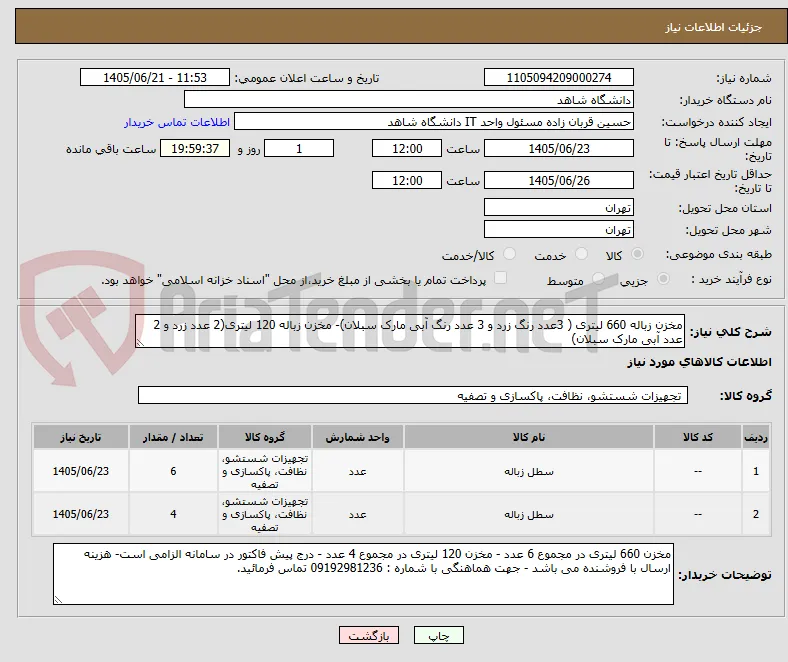Click the تعداد / مقدار column header
Viewport: 788px width, 662px height.
tap(173, 437)
